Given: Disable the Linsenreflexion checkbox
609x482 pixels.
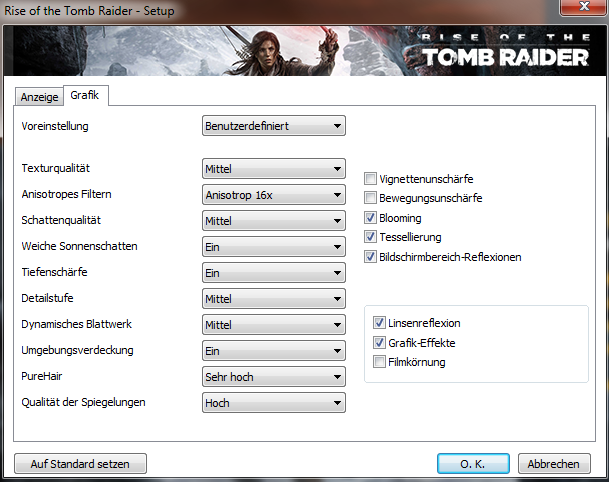Looking at the screenshot, I should tap(379, 323).
